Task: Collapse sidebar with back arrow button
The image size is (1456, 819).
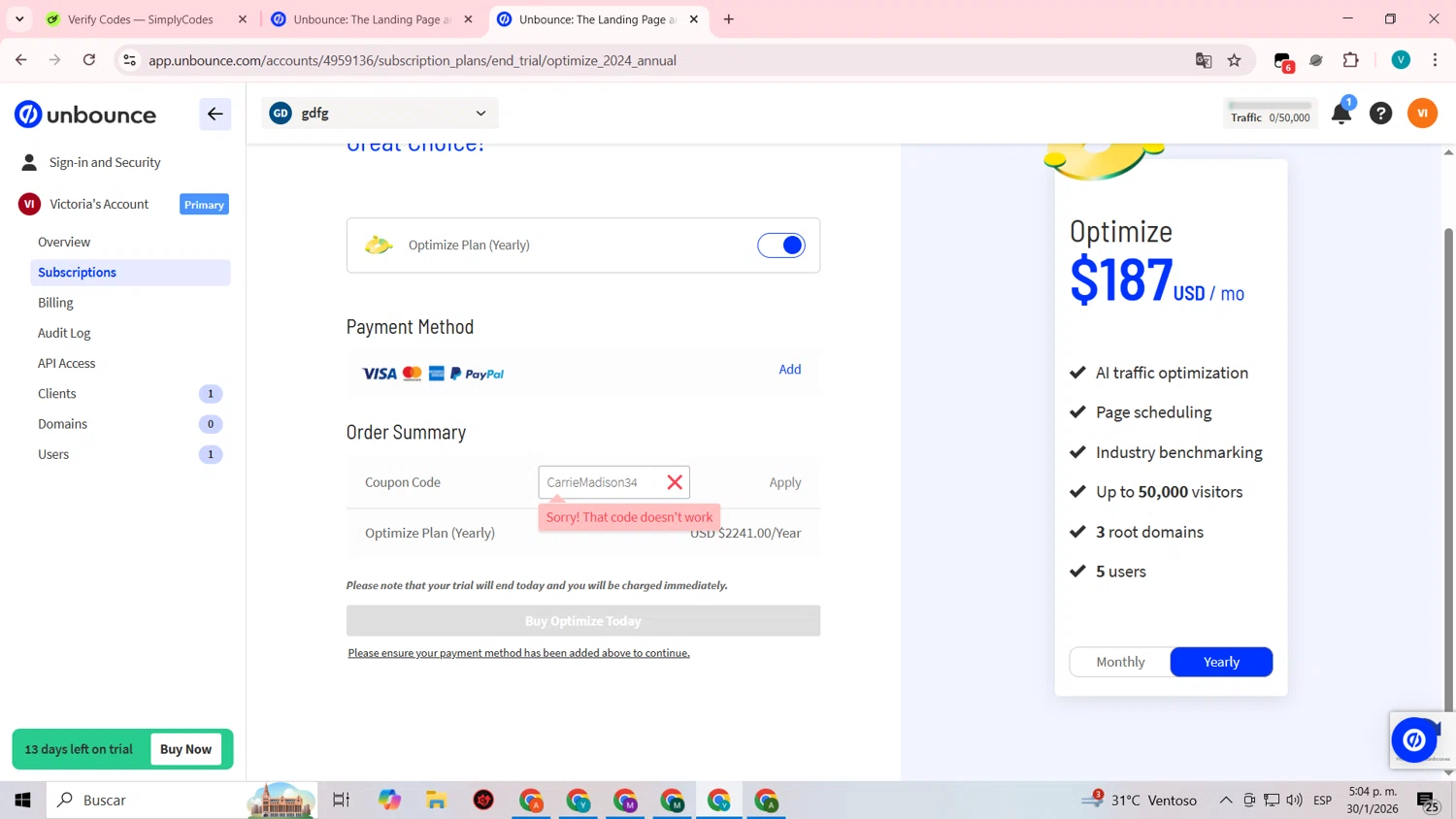Action: pos(215,115)
